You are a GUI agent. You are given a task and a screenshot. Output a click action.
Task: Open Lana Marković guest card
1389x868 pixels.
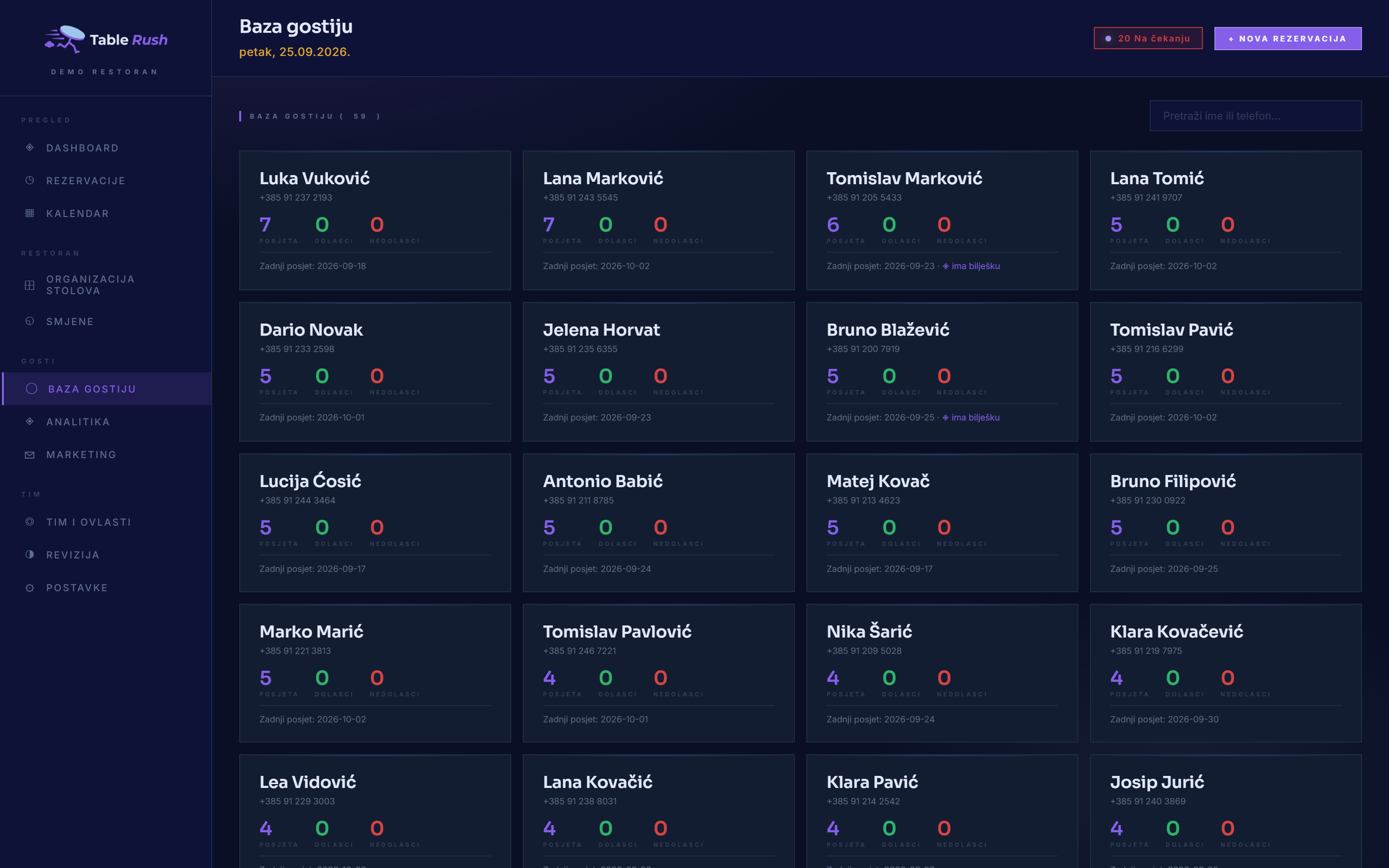click(658, 220)
